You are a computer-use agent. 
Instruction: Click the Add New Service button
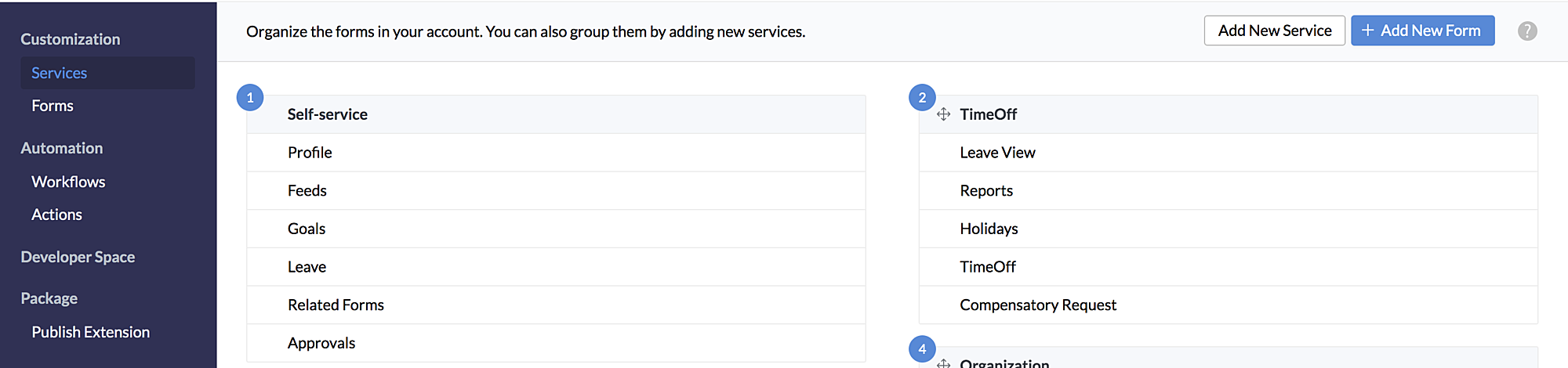click(x=1274, y=31)
